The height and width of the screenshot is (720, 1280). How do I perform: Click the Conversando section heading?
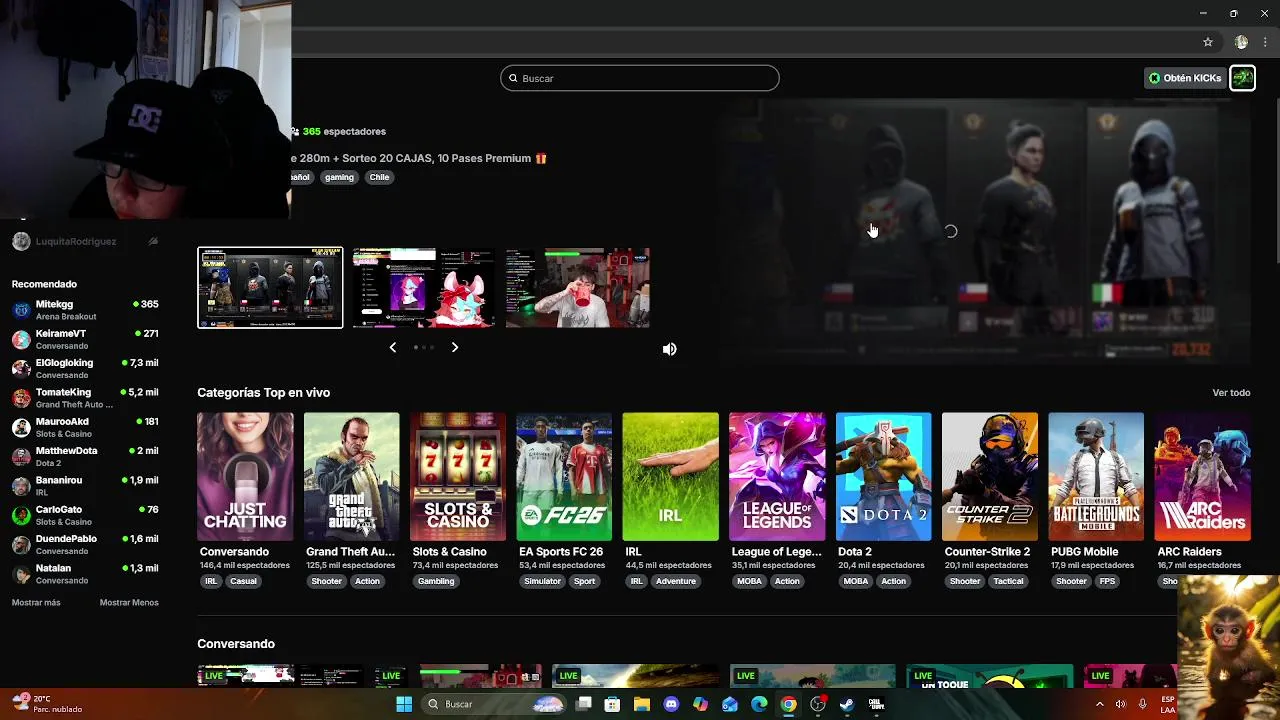tap(236, 644)
